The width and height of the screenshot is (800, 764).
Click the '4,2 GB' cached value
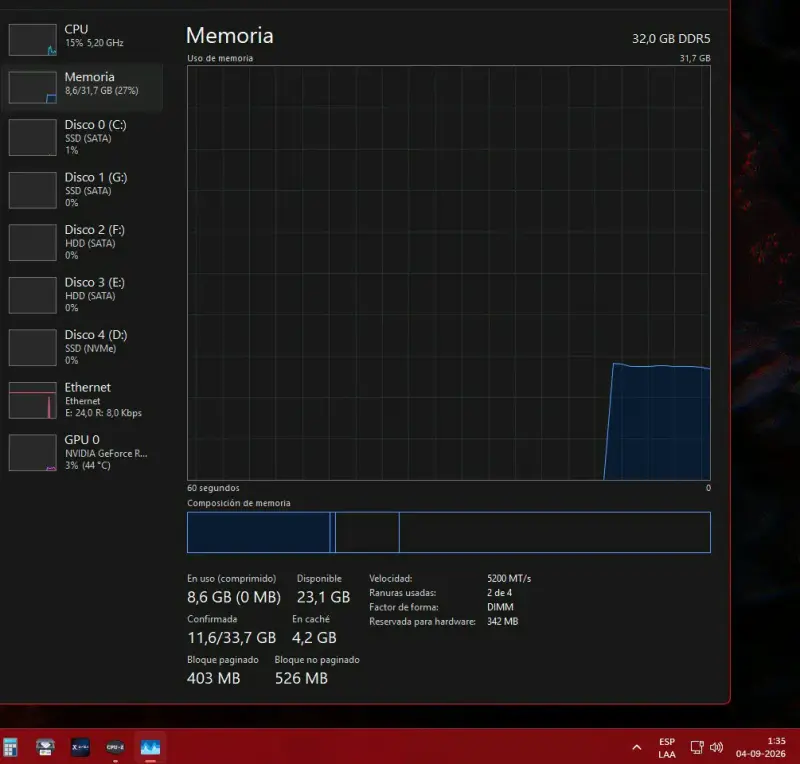(x=314, y=638)
